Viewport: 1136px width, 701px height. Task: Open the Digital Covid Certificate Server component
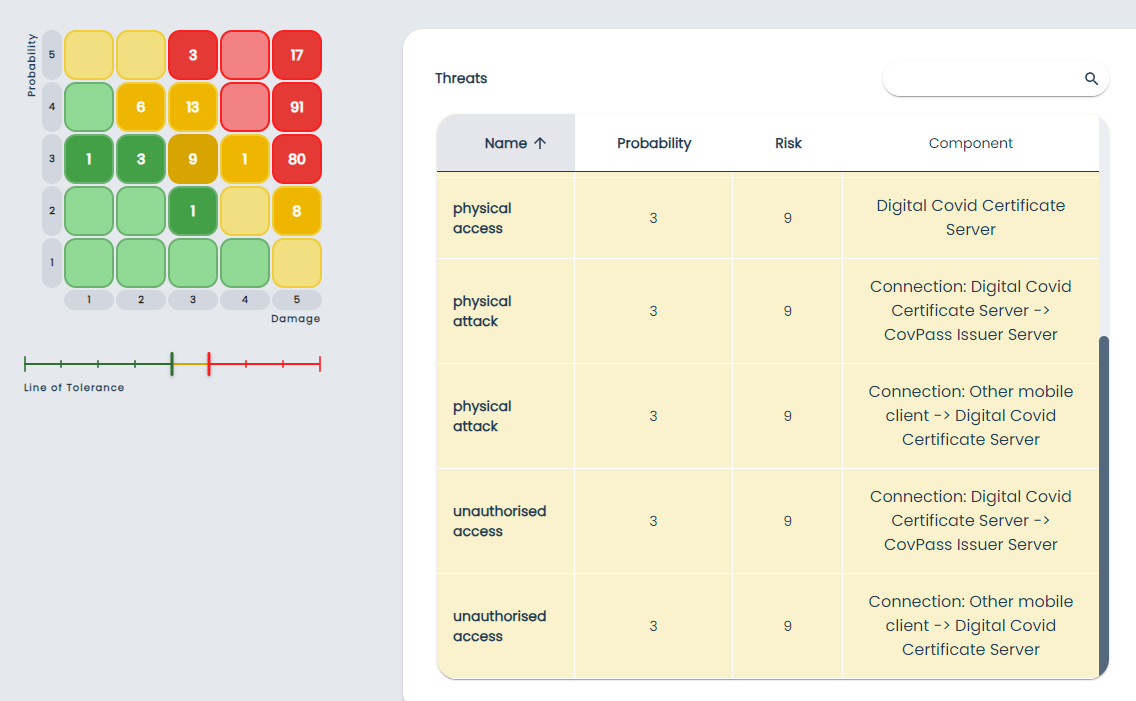pyautogui.click(x=970, y=217)
